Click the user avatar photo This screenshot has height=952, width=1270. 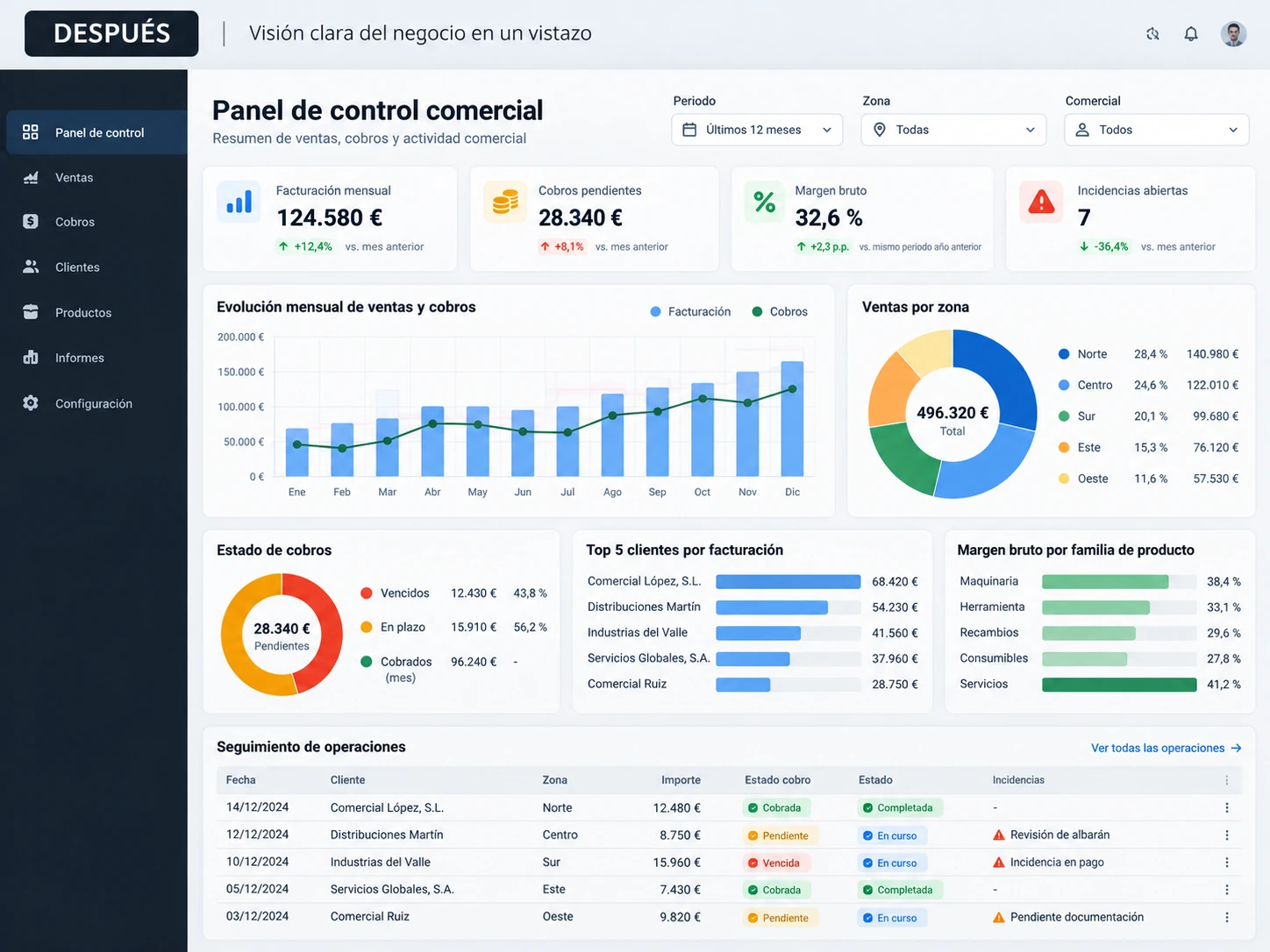coord(1233,34)
